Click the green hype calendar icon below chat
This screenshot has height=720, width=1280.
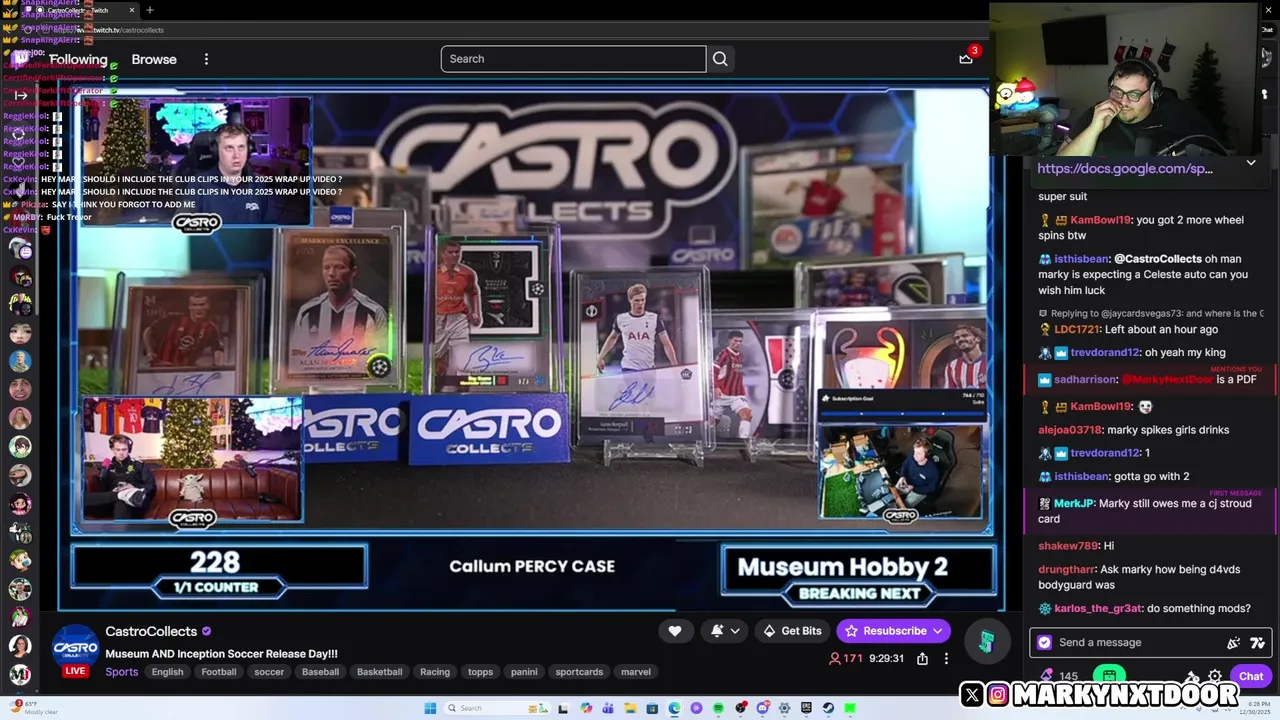pos(1109,676)
